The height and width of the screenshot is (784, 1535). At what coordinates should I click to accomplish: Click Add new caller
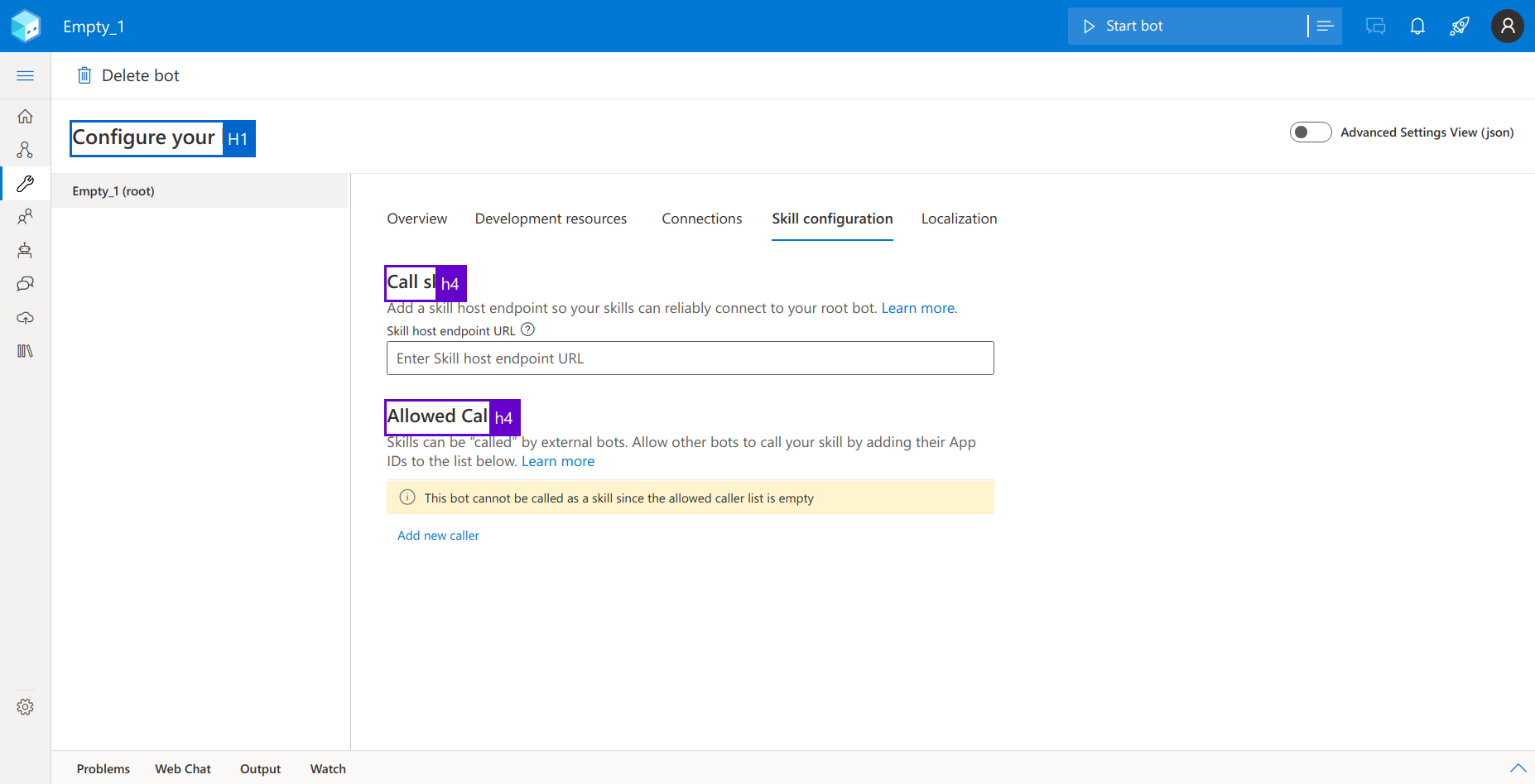[438, 535]
